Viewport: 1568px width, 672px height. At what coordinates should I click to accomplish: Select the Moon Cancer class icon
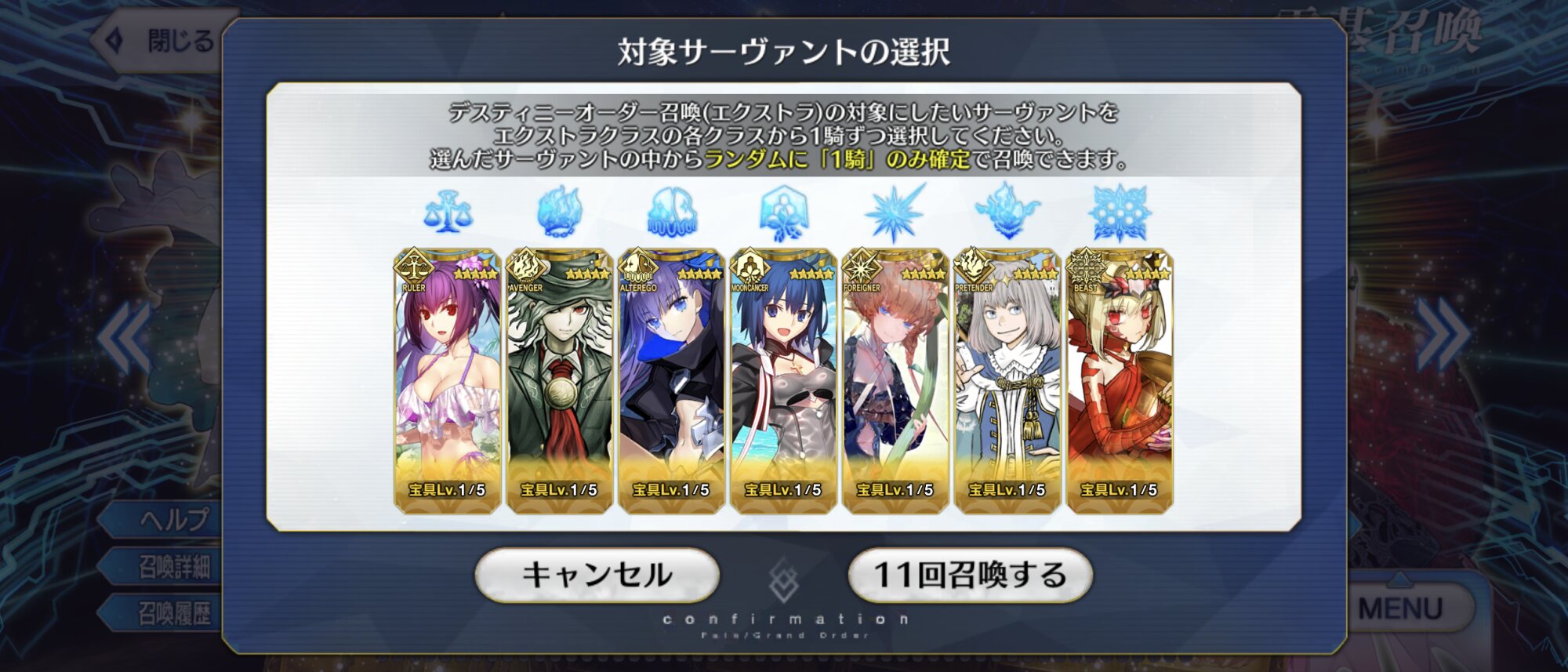pyautogui.click(x=783, y=212)
